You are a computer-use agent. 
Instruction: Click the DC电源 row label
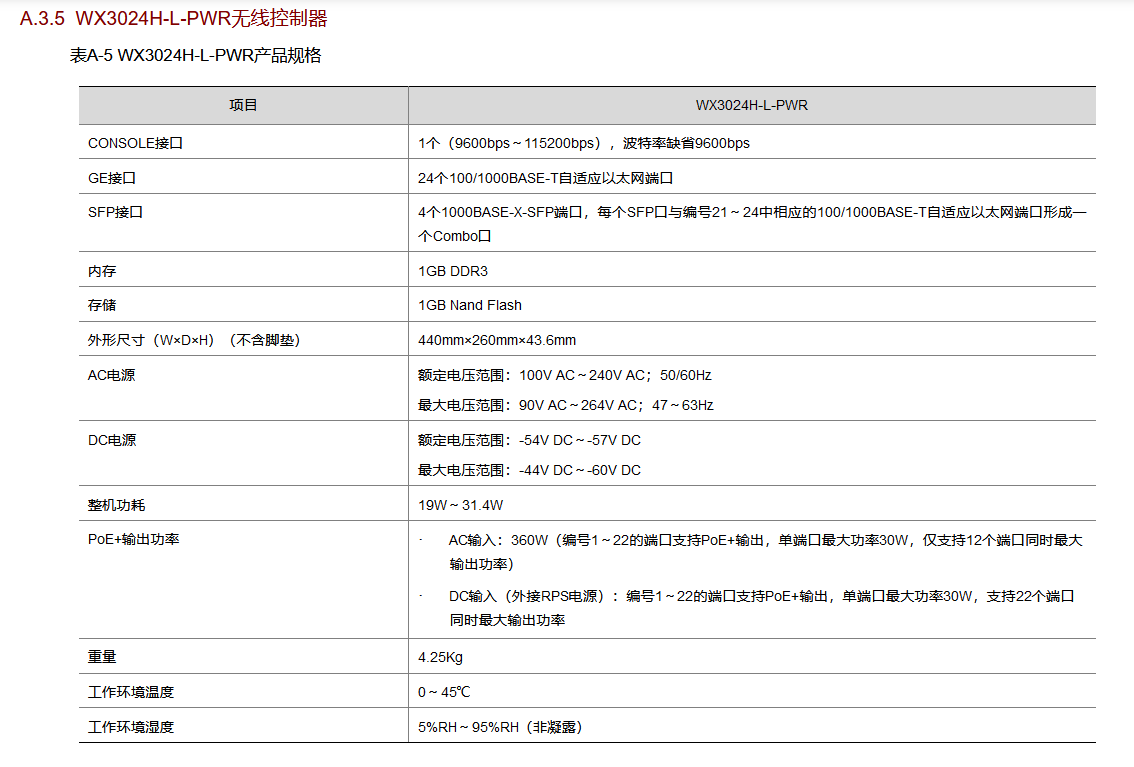[112, 440]
